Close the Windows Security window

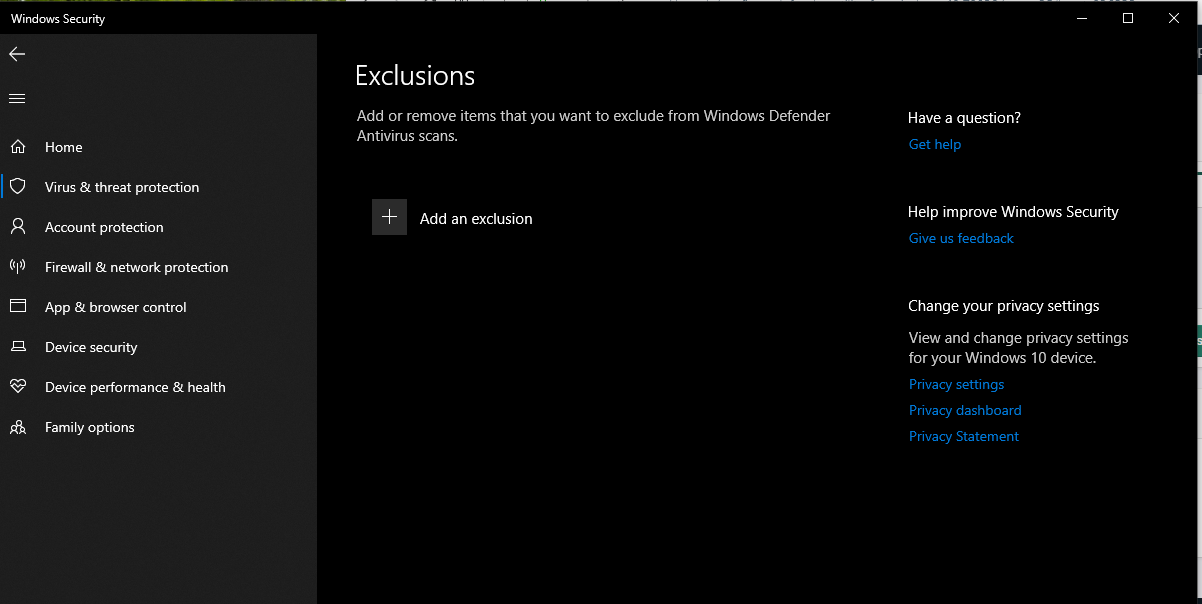1174,18
